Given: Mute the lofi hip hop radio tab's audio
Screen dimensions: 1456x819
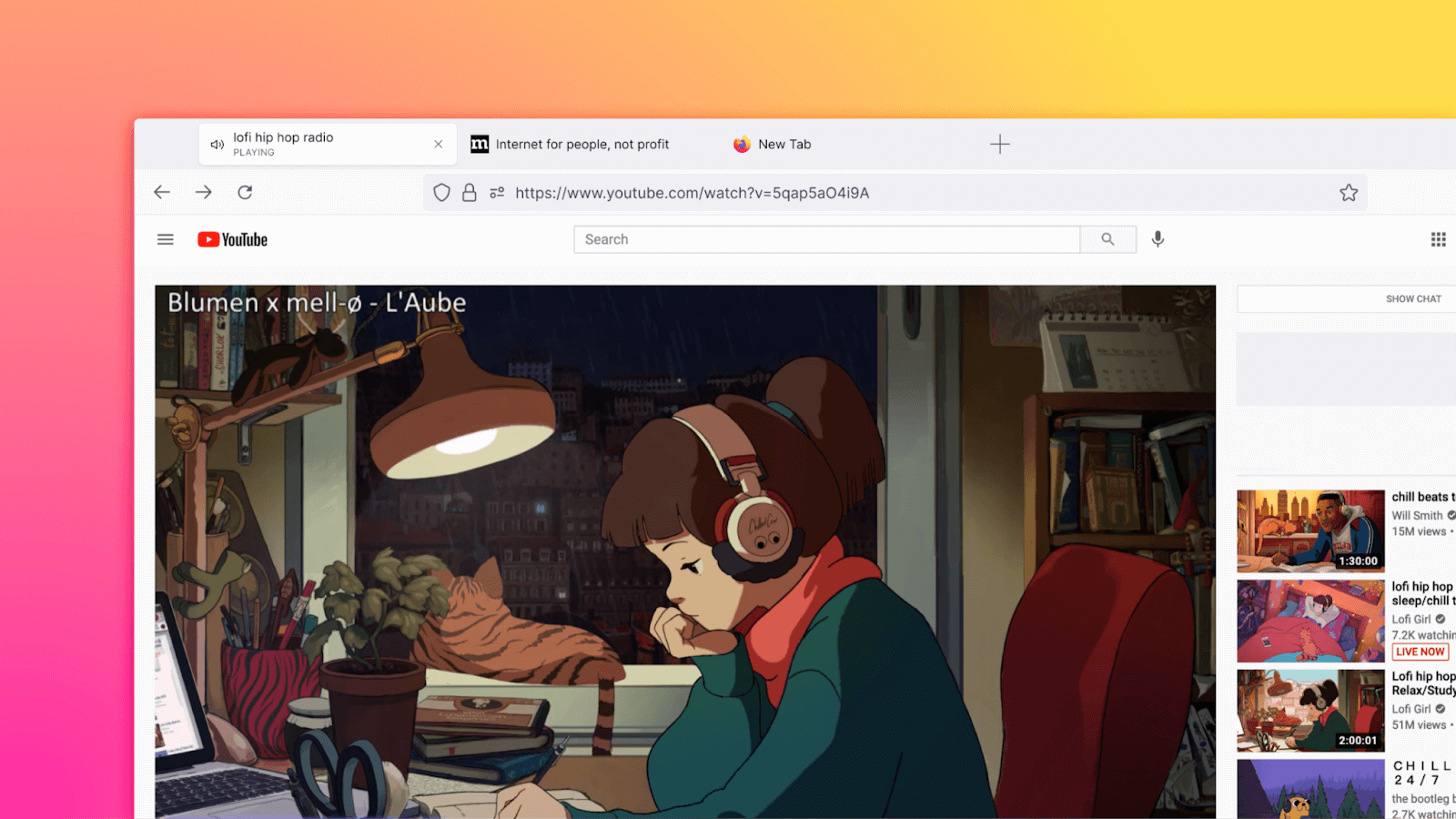Looking at the screenshot, I should pos(217,144).
